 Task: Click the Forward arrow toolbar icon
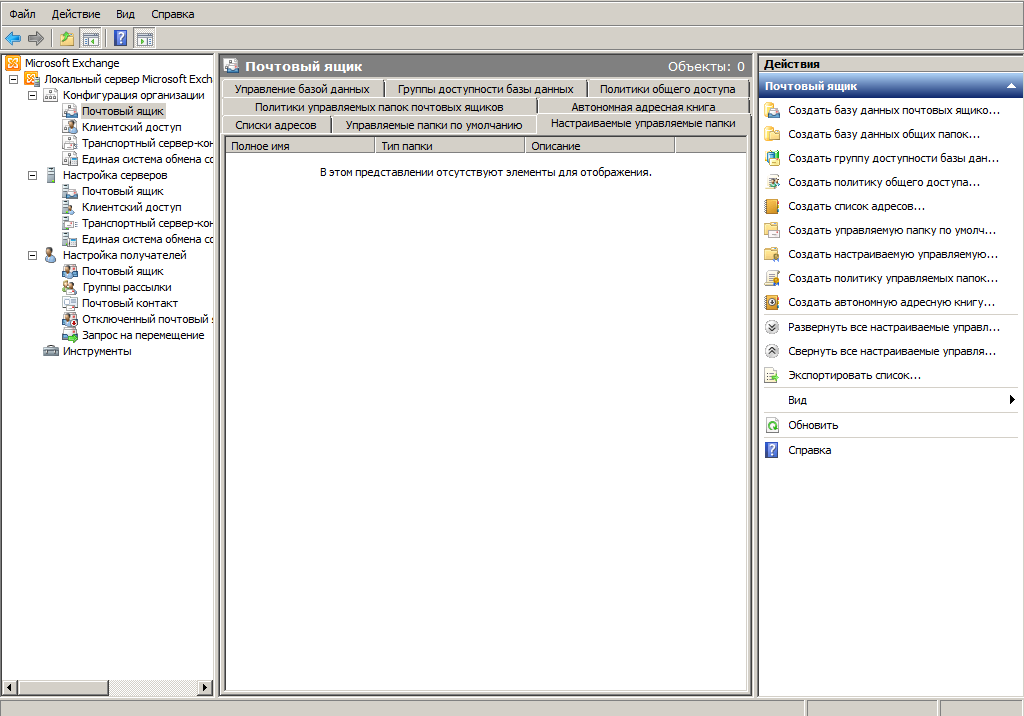[x=36, y=39]
